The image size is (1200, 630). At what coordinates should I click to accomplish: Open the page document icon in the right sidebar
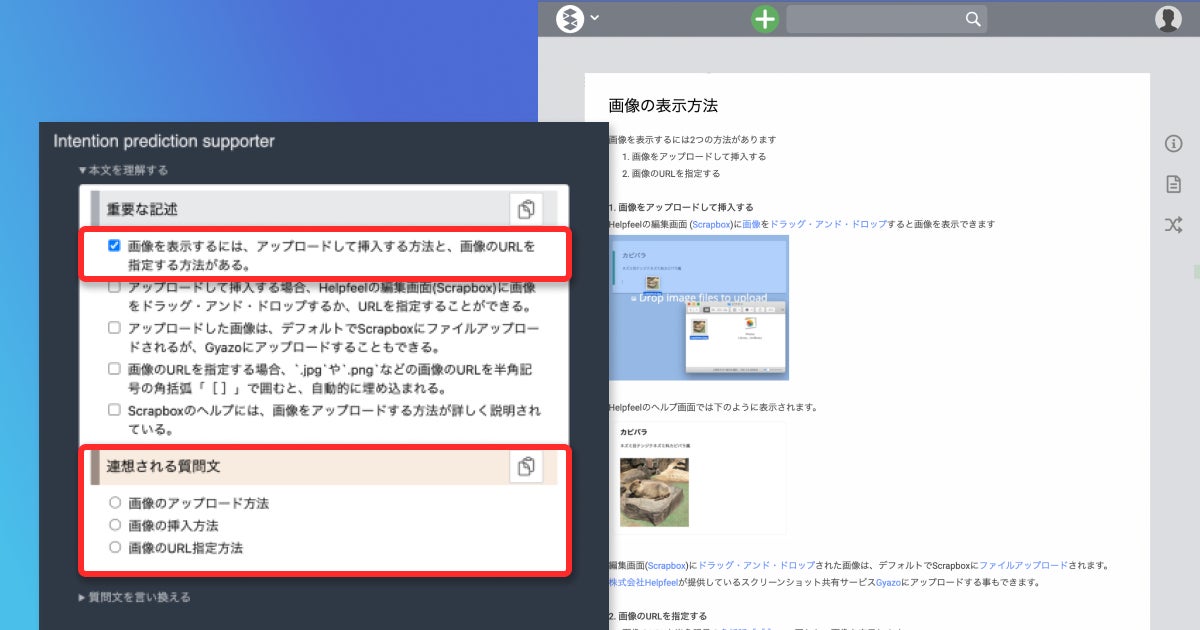pyautogui.click(x=1174, y=184)
